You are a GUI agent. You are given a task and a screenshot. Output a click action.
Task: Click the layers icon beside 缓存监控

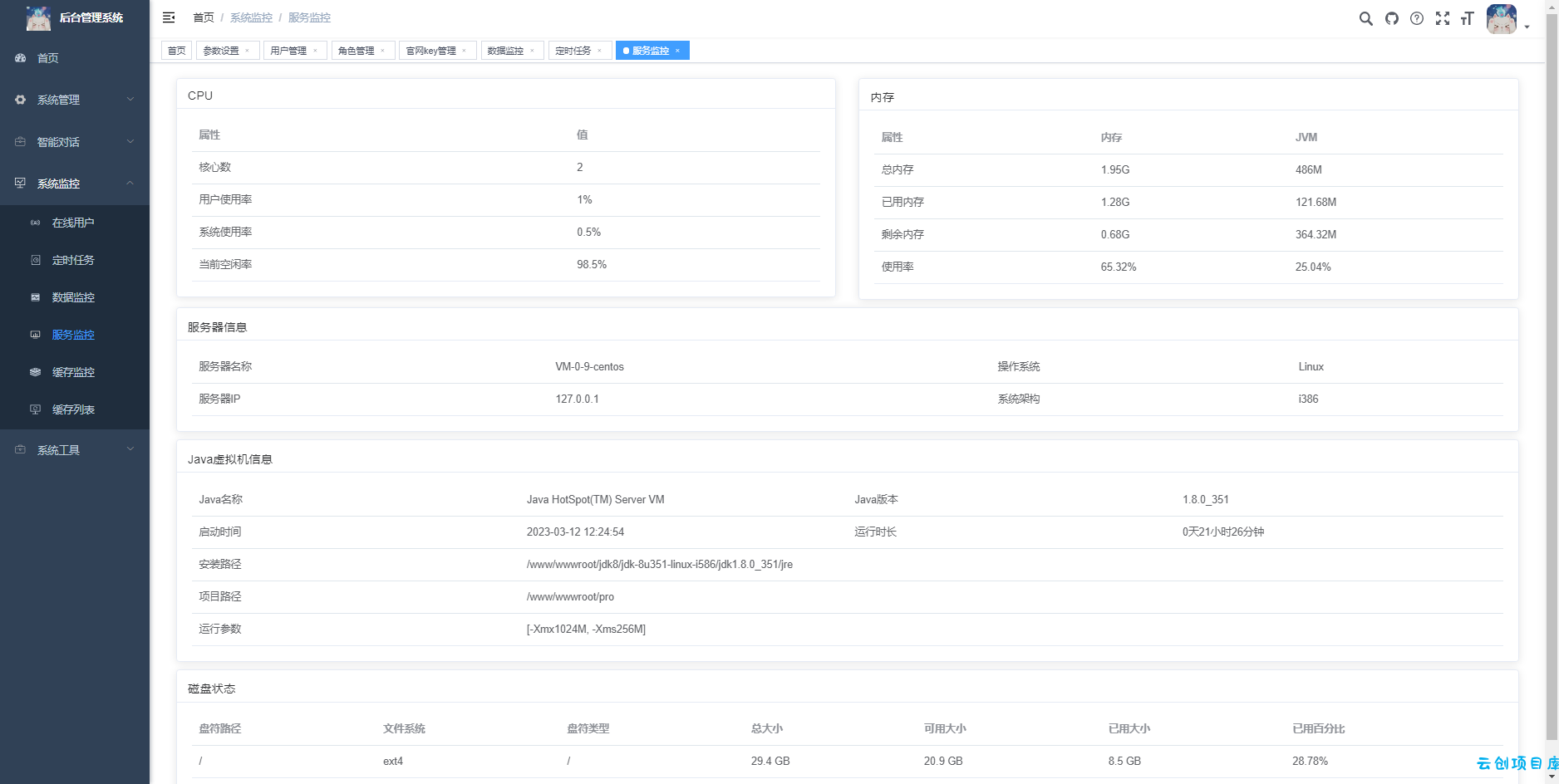(35, 372)
